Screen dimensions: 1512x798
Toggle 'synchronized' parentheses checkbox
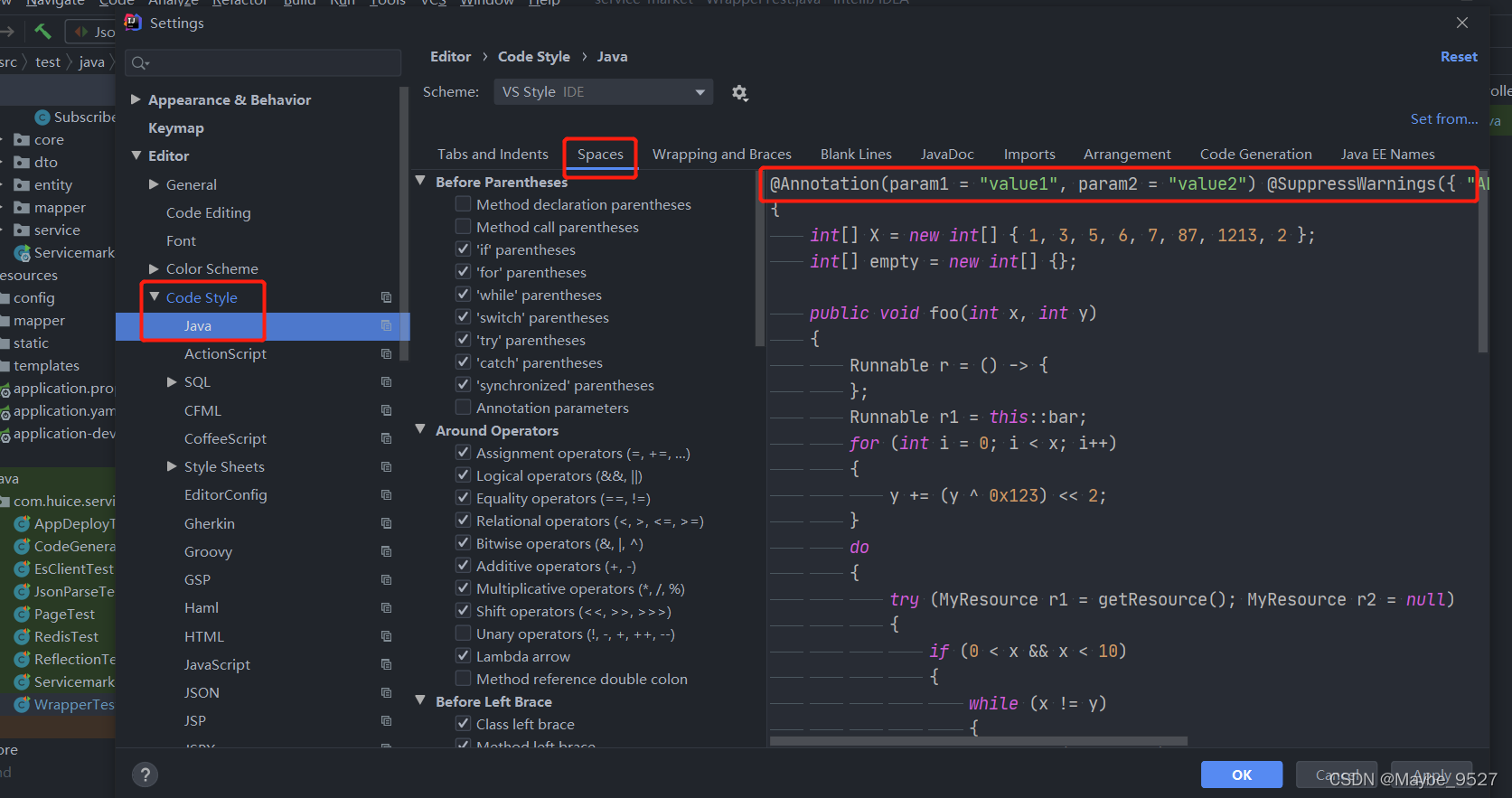coord(463,385)
